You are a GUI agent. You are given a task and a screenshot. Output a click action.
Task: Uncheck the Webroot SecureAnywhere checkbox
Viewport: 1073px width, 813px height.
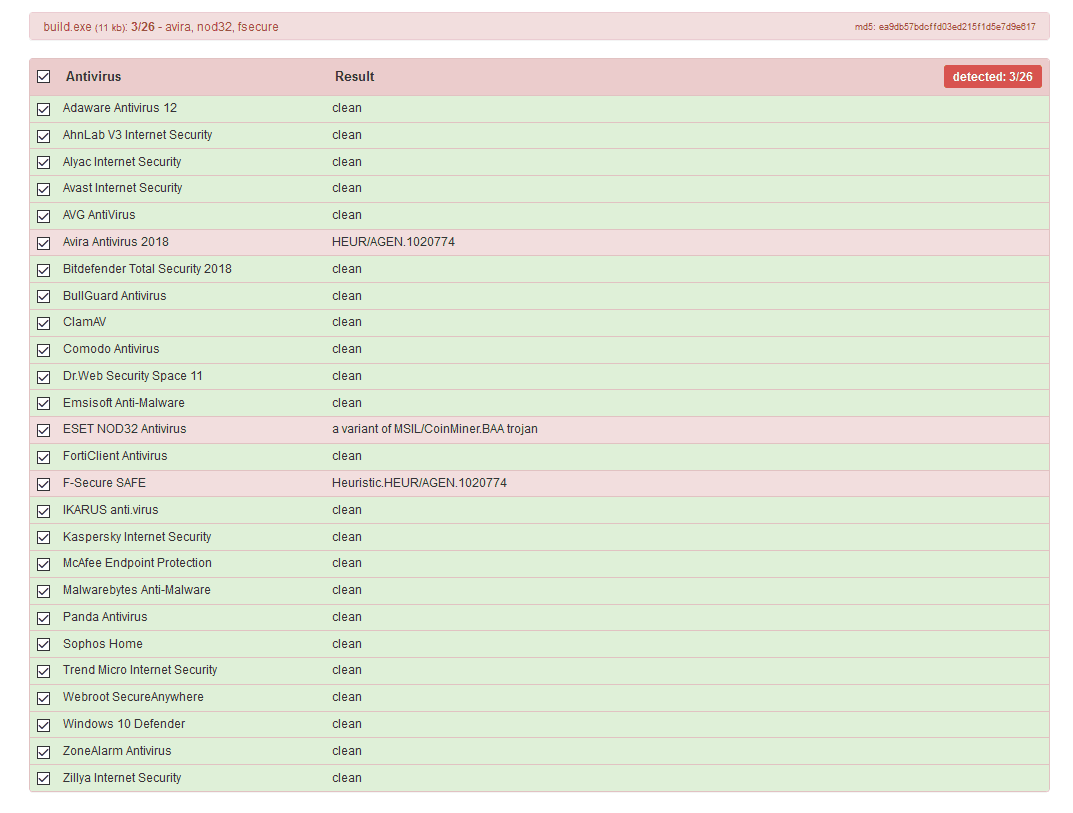(x=44, y=699)
